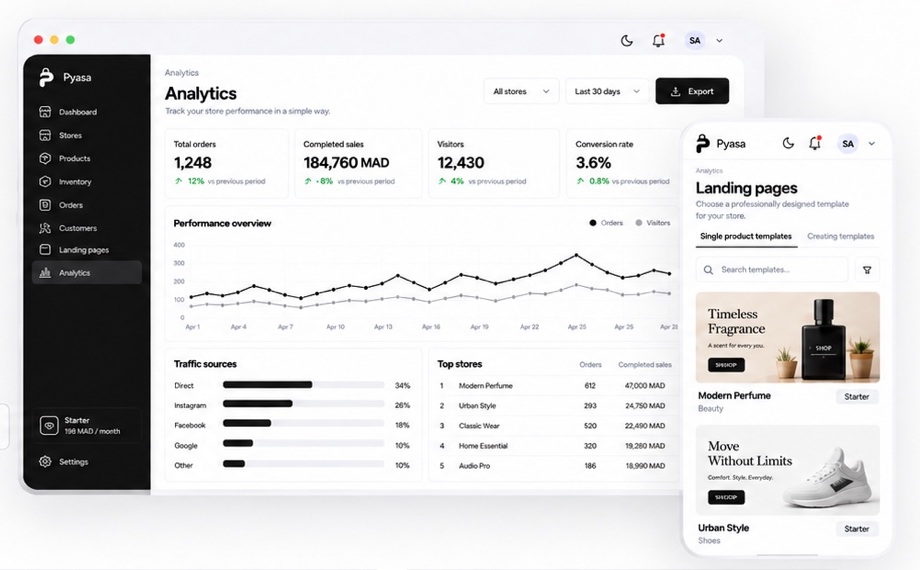Toggle dark mode moon in the mobile panel
This screenshot has height=570, width=920.
tap(788, 143)
